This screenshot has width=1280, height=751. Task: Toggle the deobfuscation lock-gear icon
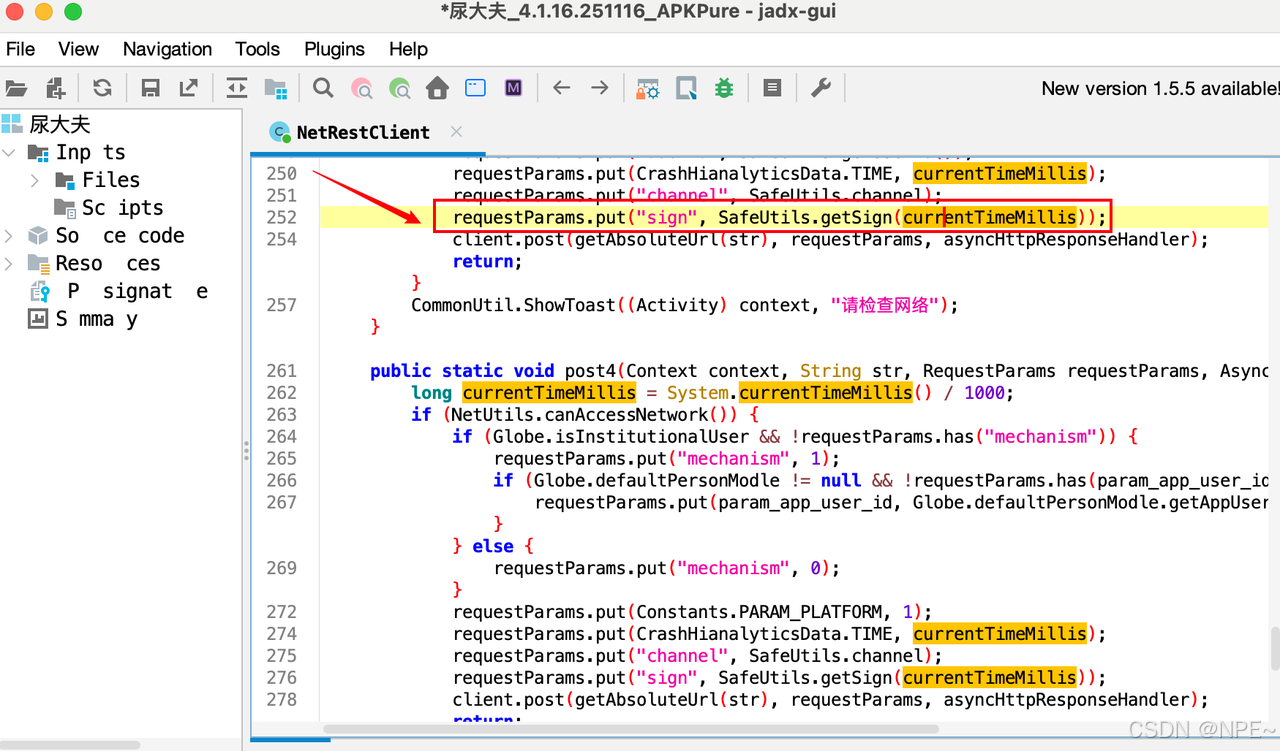pyautogui.click(x=648, y=89)
